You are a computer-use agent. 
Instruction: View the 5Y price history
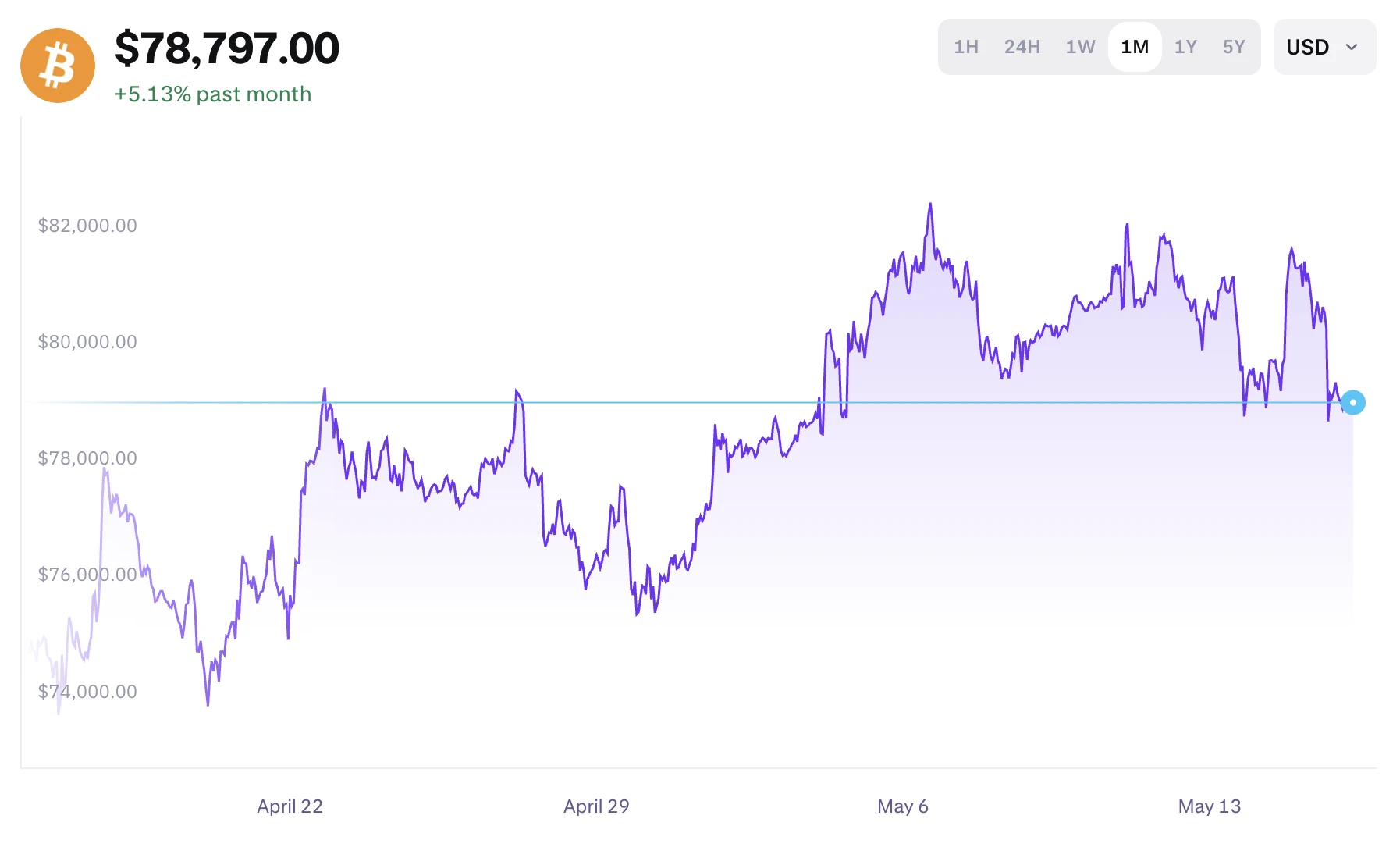click(x=1234, y=47)
